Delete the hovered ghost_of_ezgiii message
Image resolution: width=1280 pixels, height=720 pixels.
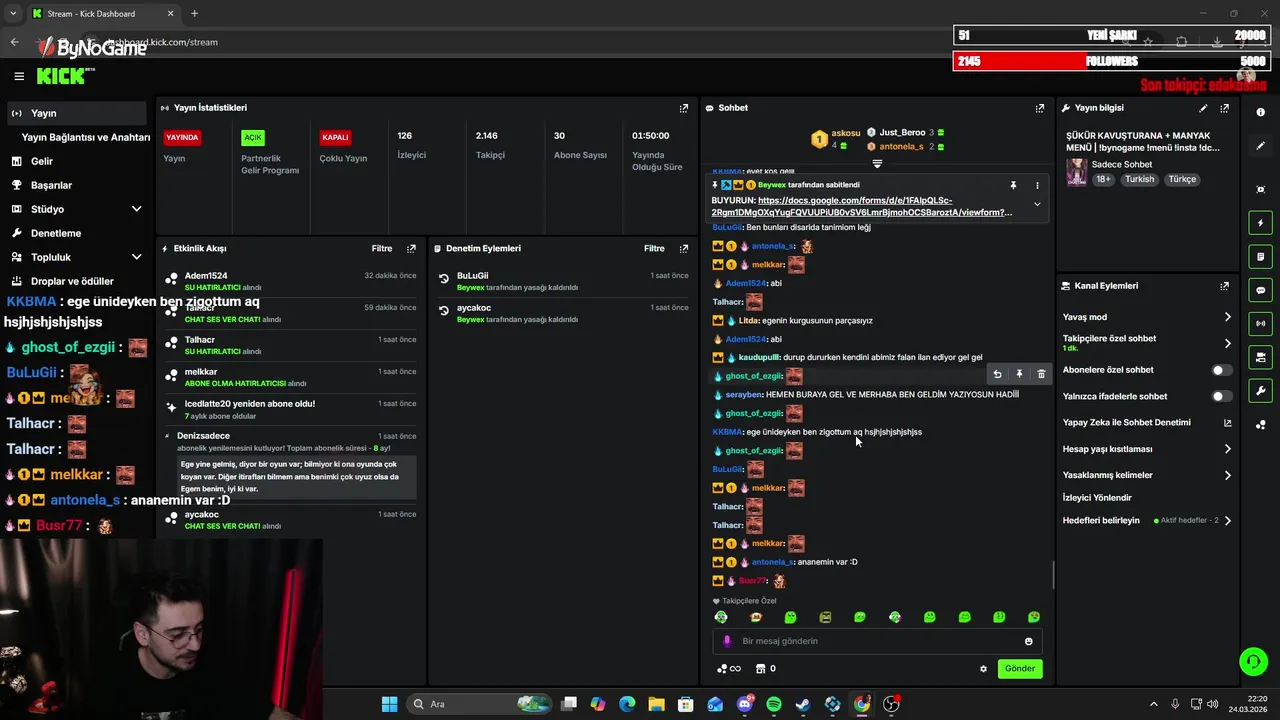click(x=1041, y=374)
